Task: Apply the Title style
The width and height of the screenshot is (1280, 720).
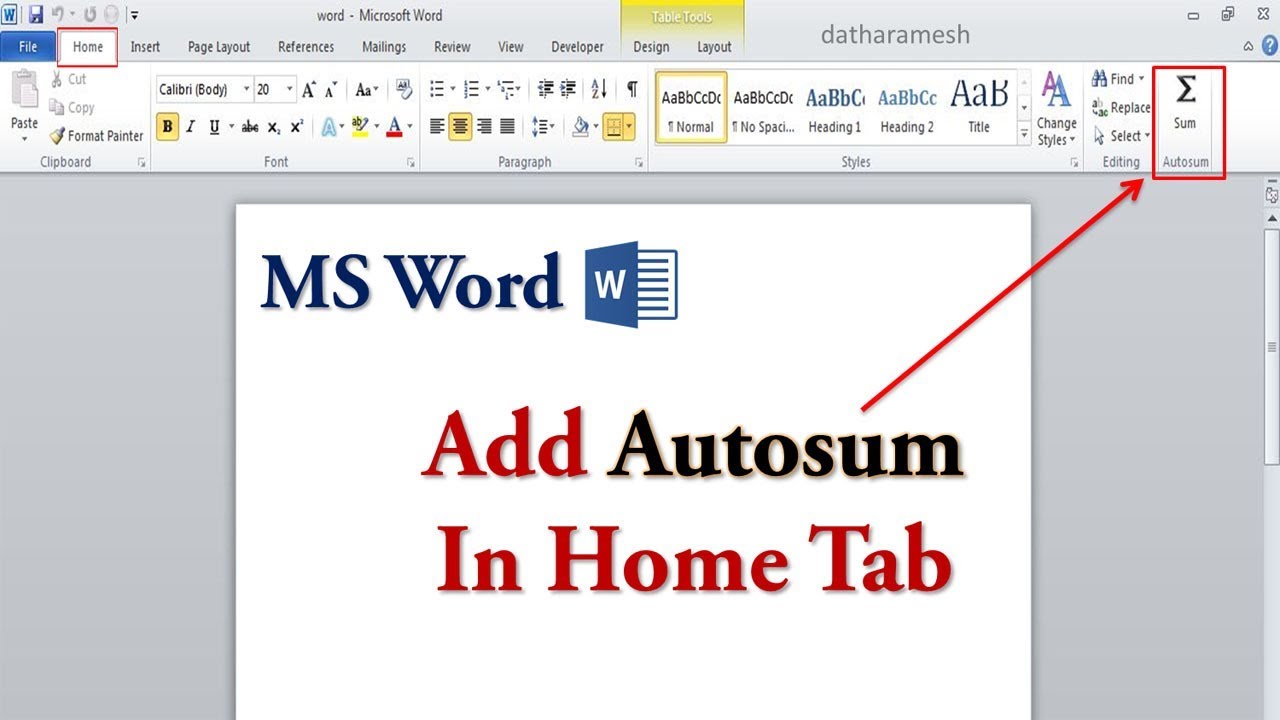Action: pyautogui.click(x=979, y=107)
